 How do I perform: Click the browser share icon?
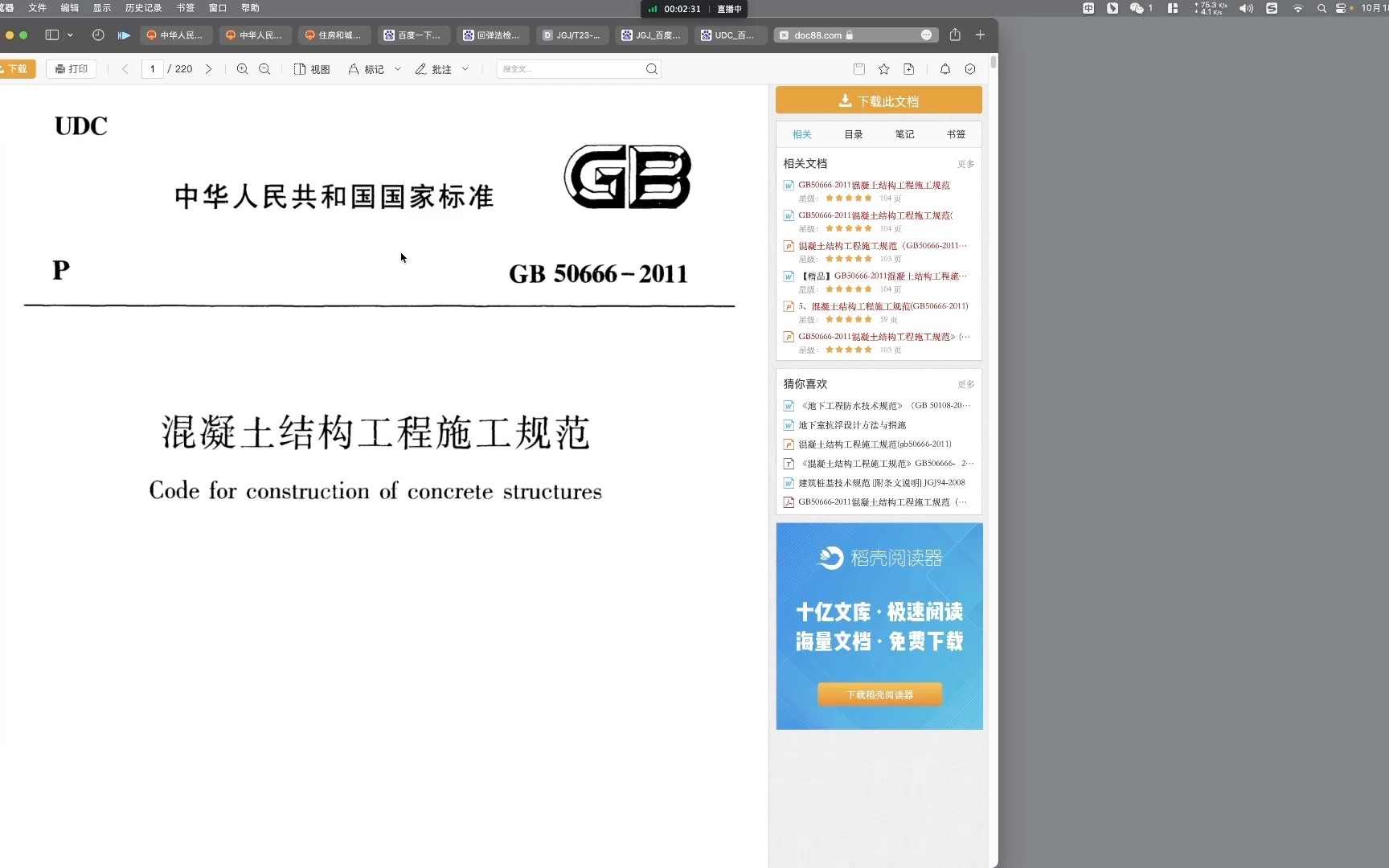(955, 35)
